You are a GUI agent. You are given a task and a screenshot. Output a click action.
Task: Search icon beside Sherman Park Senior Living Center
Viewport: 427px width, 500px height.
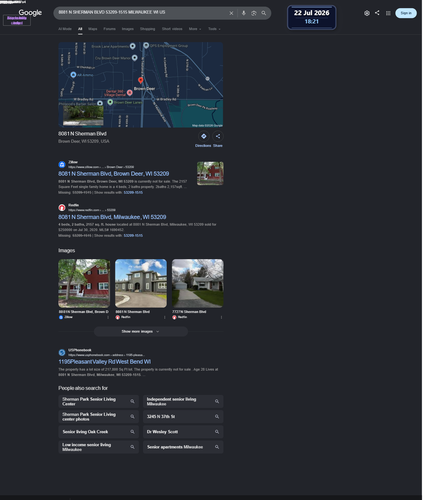pos(132,401)
